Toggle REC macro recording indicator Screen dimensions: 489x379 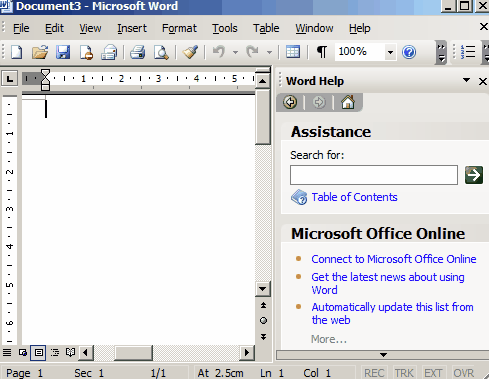click(x=374, y=373)
